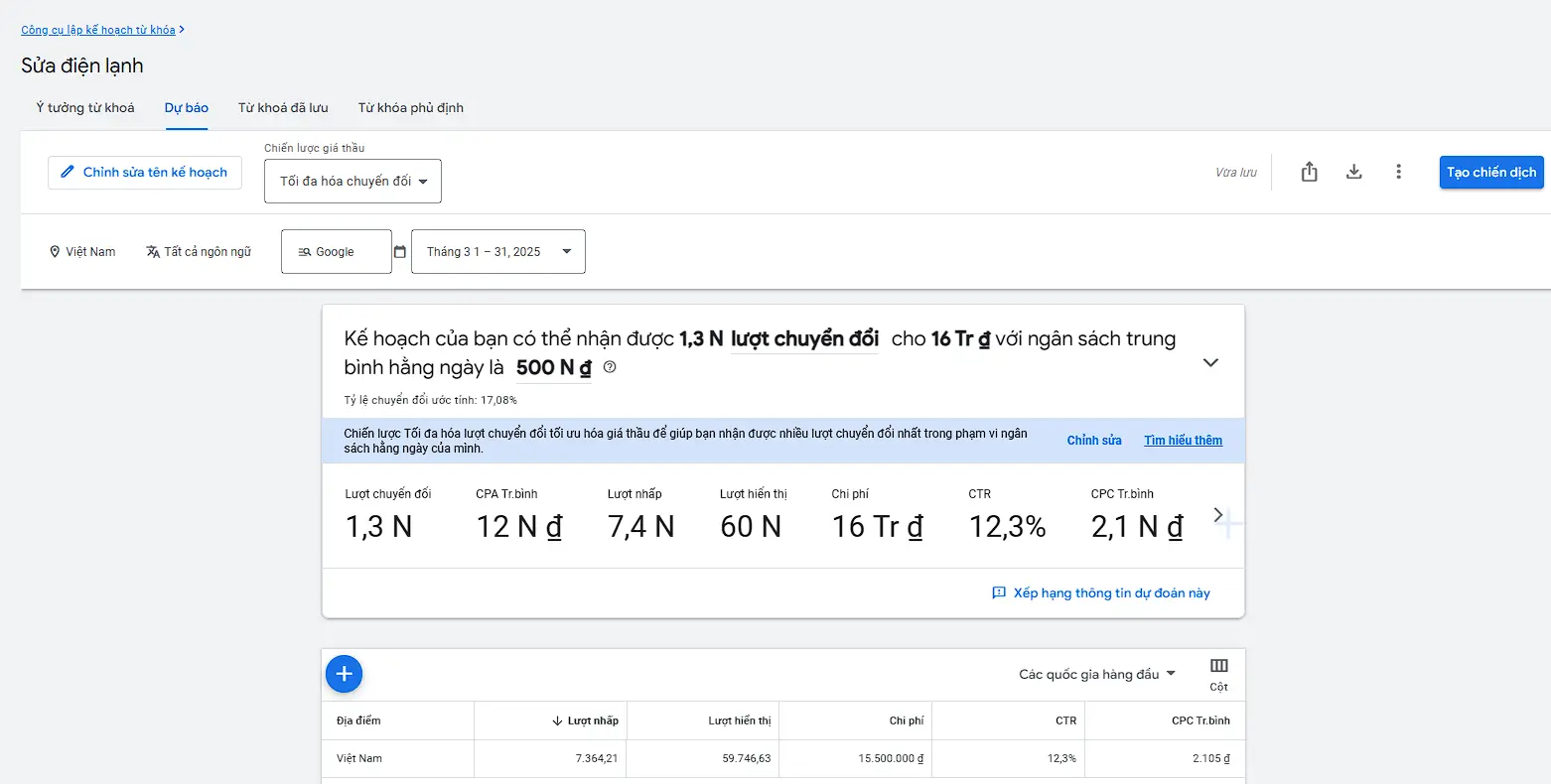Click the feedback icon by Xếp hạng thông tin

click(999, 593)
